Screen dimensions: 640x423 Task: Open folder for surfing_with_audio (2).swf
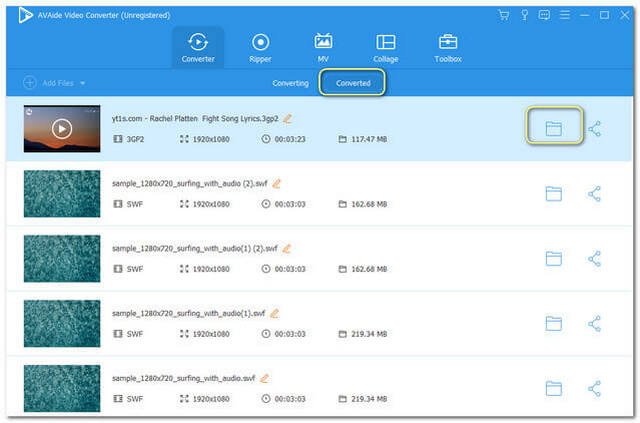pos(553,194)
